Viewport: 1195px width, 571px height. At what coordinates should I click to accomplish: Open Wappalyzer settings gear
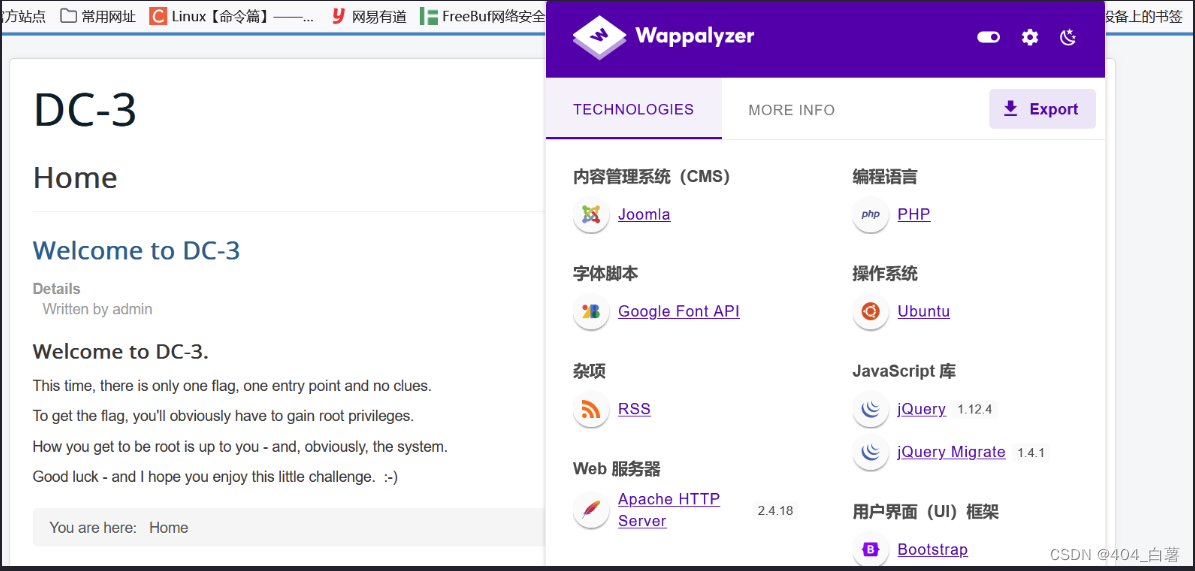pos(1030,37)
